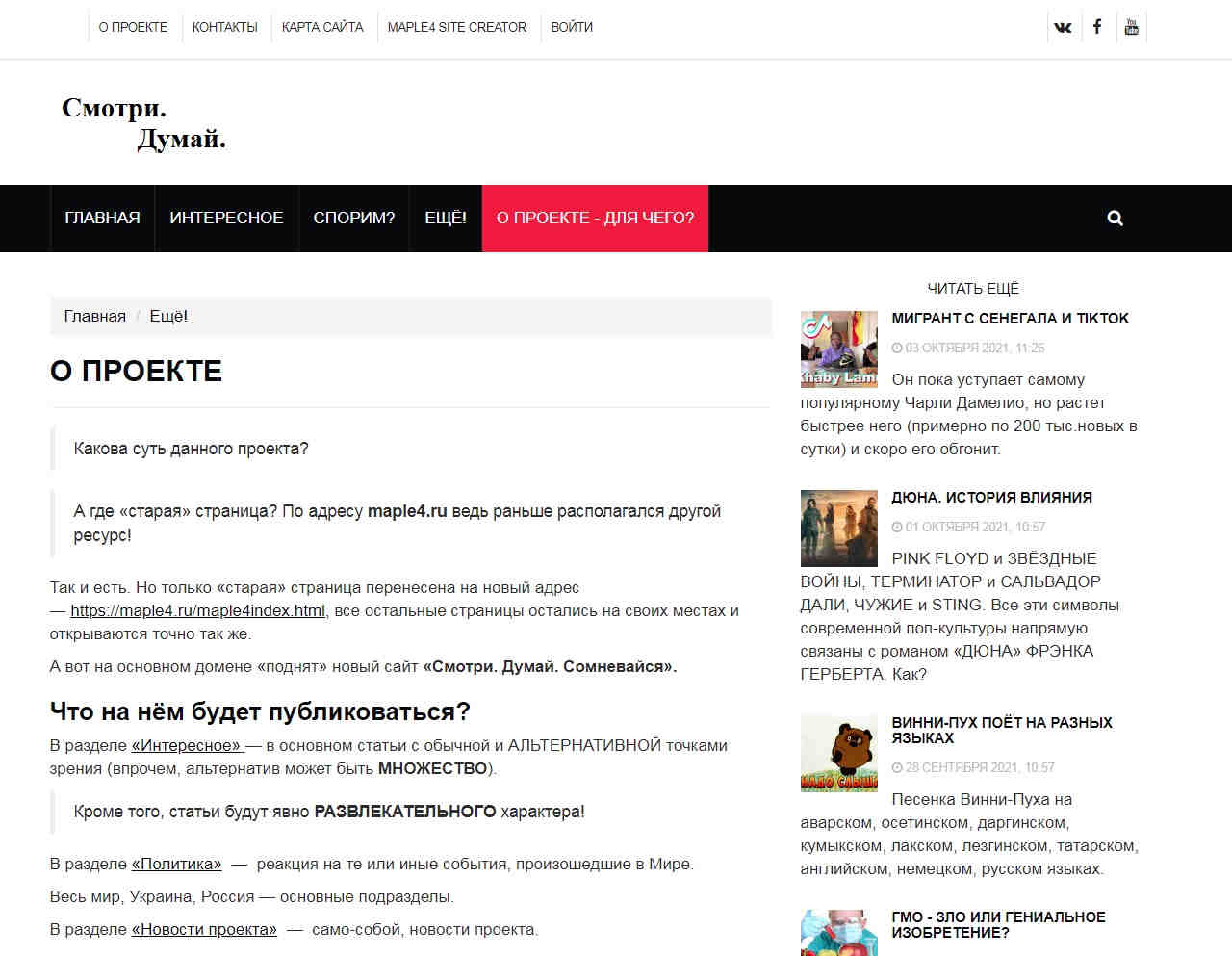Select the О ПРОЕКТЕ - ДЛЯ ЧЕГО? tab
The image size is (1232, 956).
point(595,219)
